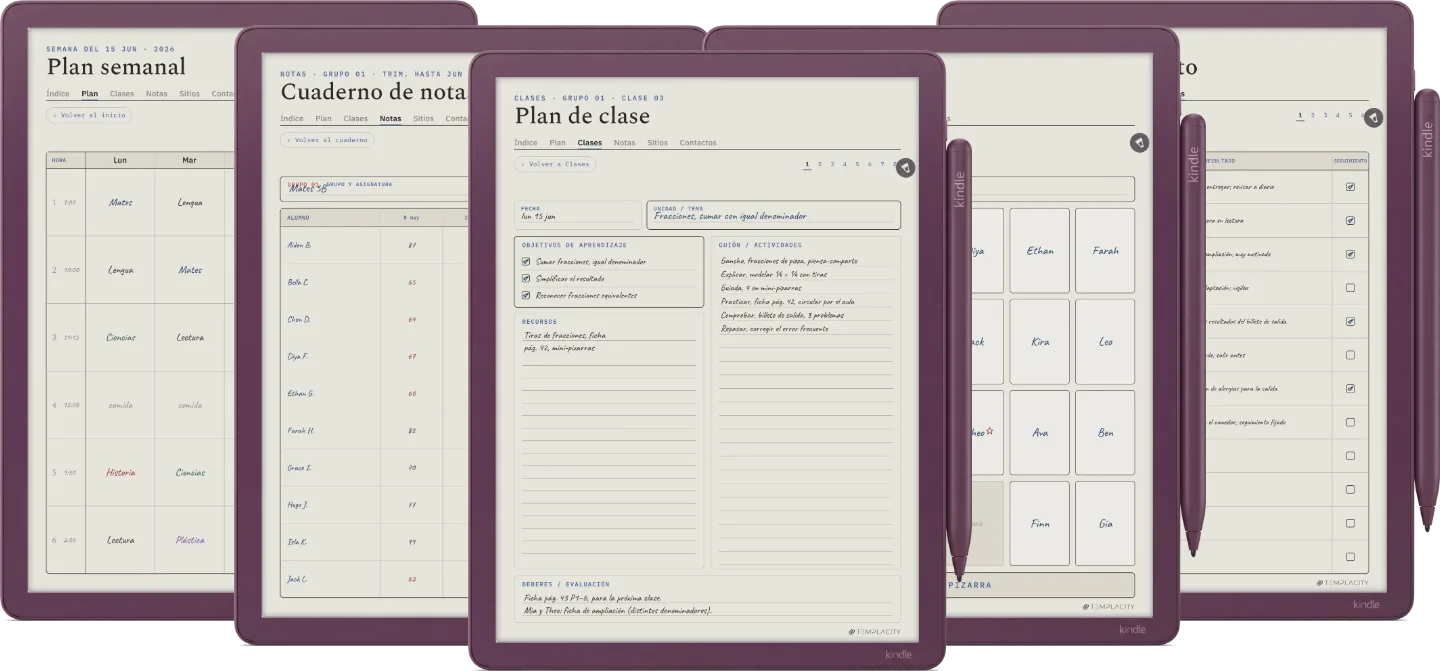1440x671 pixels.
Task: Toggle 'Simplificar el resultado' objective checkbox
Action: pos(526,279)
